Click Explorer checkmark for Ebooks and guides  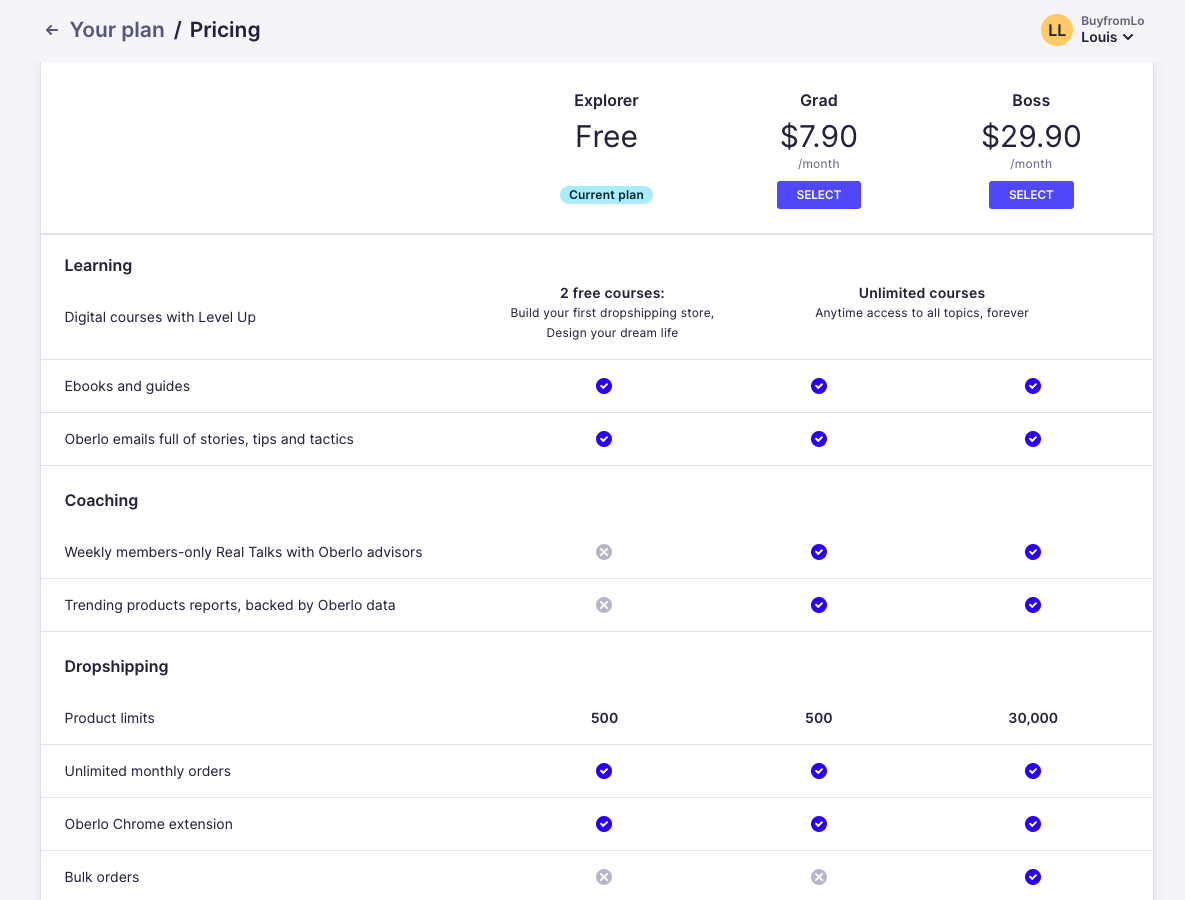pos(604,386)
